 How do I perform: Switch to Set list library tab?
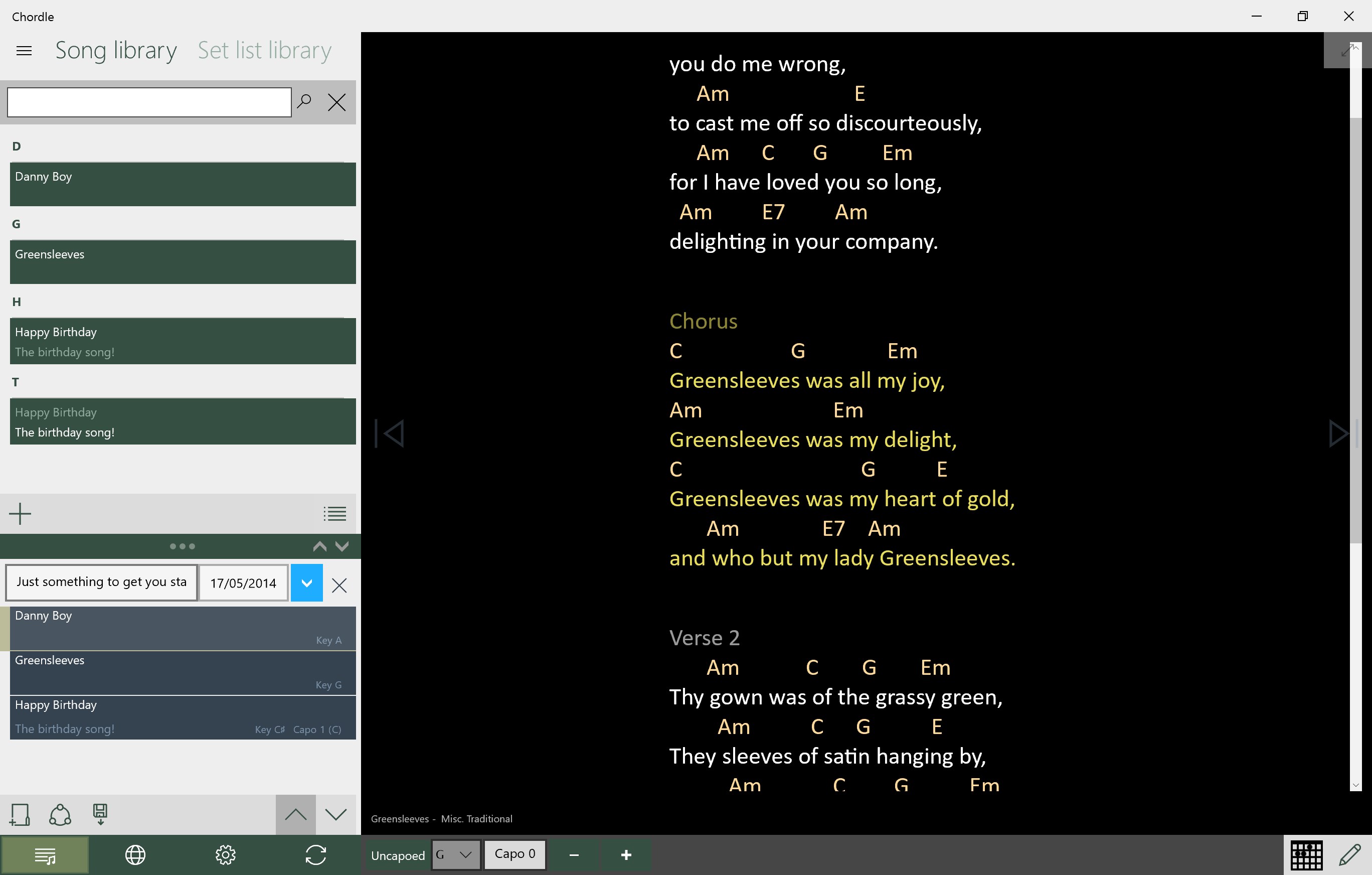(x=264, y=50)
